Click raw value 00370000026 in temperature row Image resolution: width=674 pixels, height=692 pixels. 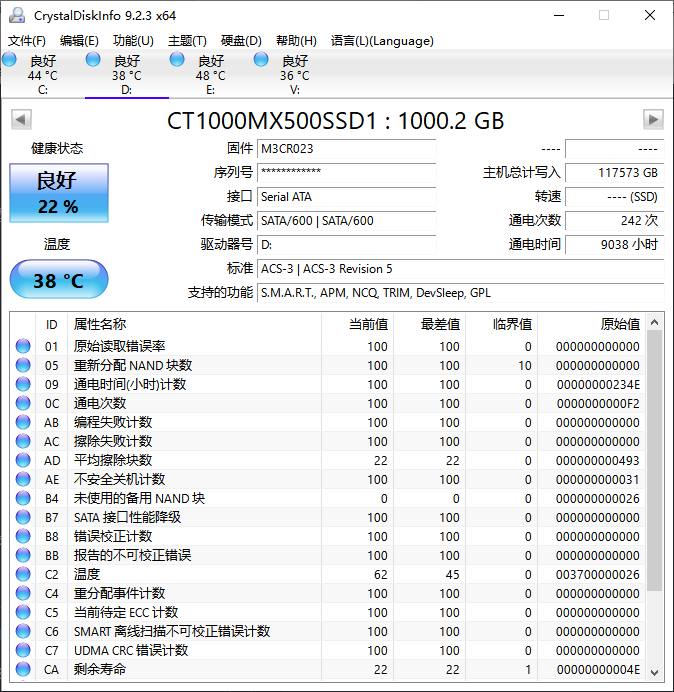point(597,575)
